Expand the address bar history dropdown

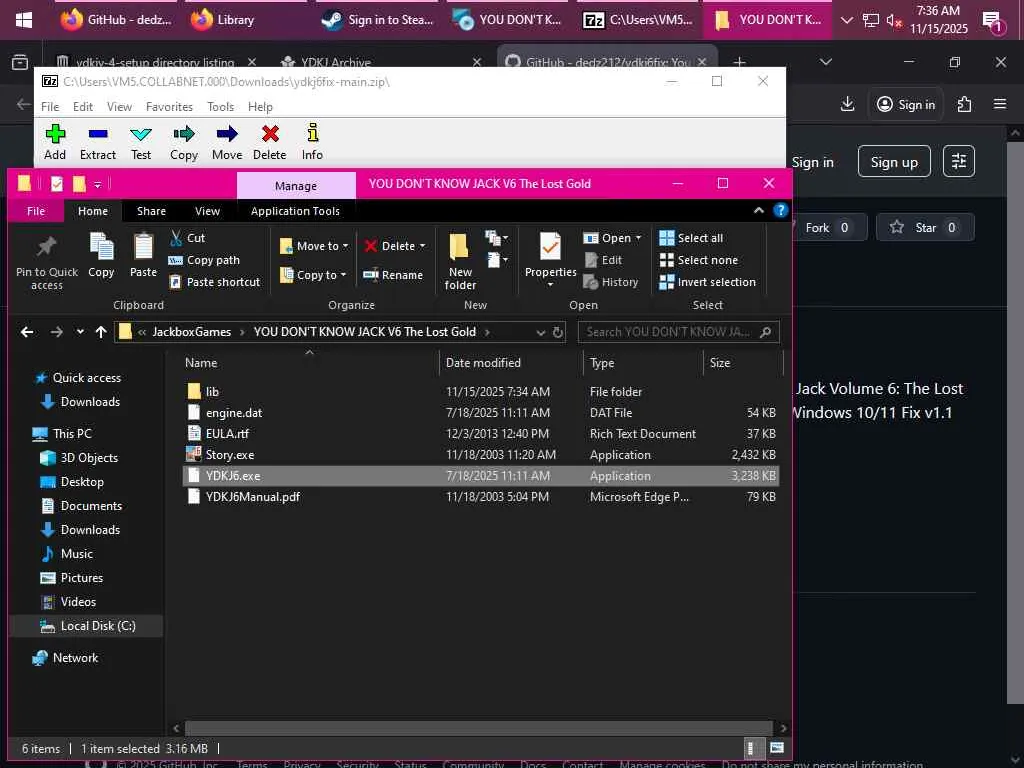coord(541,332)
